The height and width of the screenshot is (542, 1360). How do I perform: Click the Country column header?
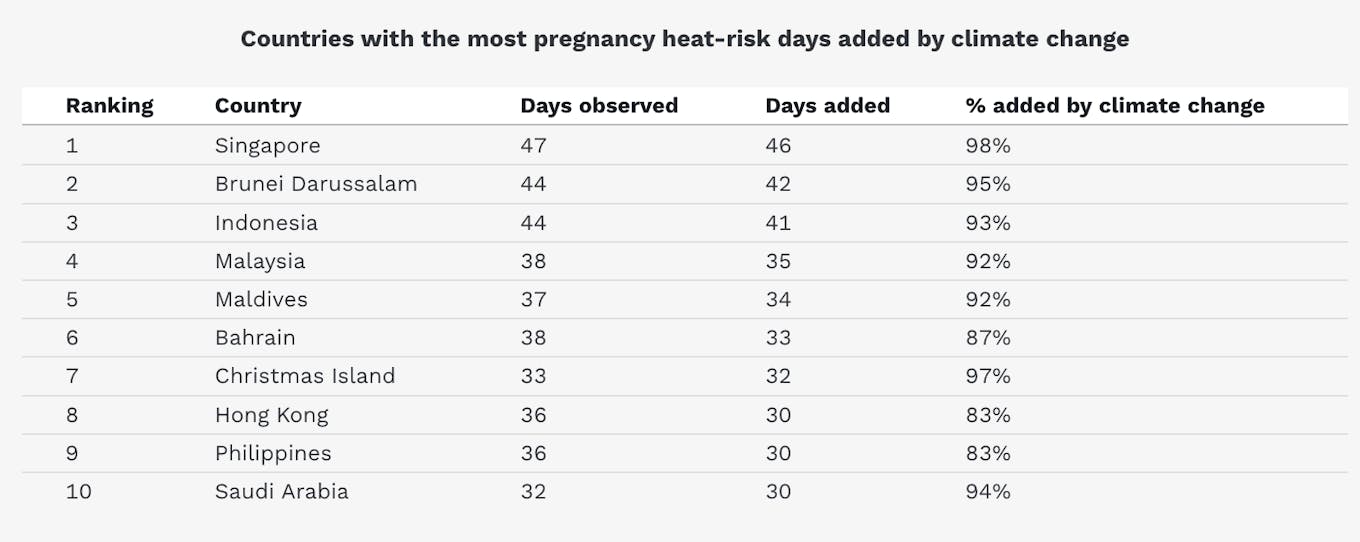click(x=258, y=106)
